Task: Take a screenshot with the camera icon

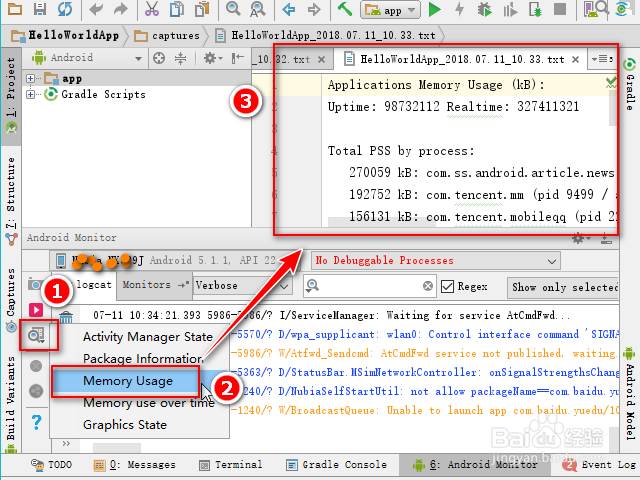Action: [x=36, y=284]
